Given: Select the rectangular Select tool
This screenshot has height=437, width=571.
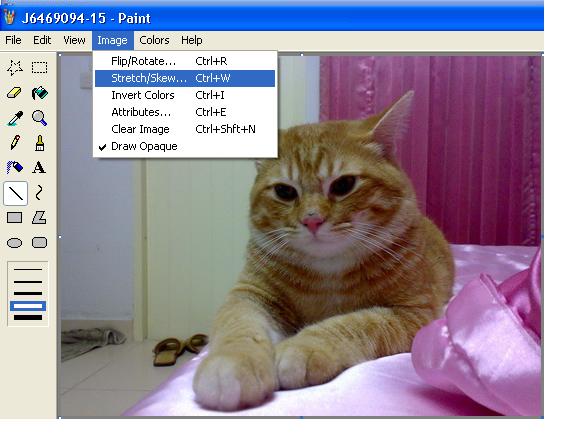Looking at the screenshot, I should coord(39,68).
